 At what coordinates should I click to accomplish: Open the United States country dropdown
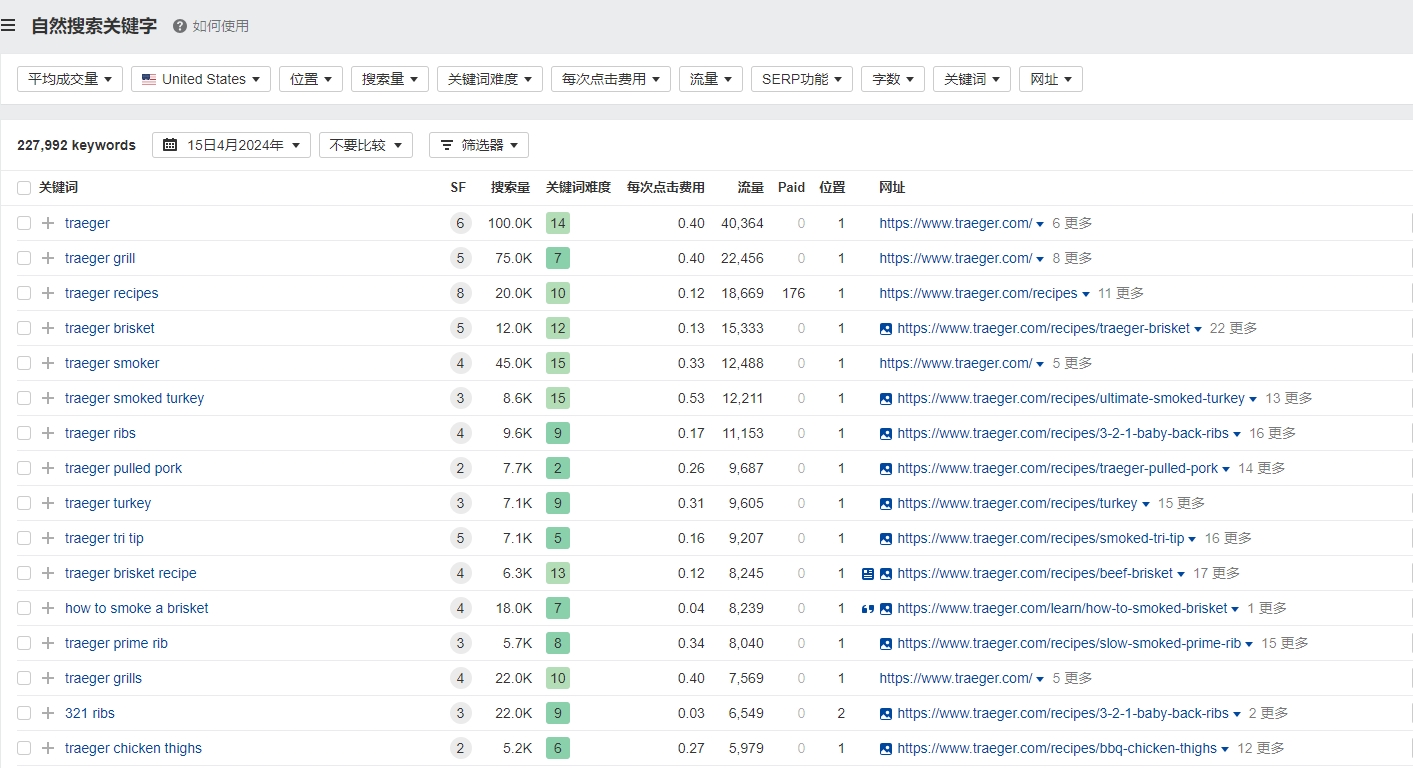[x=201, y=79]
